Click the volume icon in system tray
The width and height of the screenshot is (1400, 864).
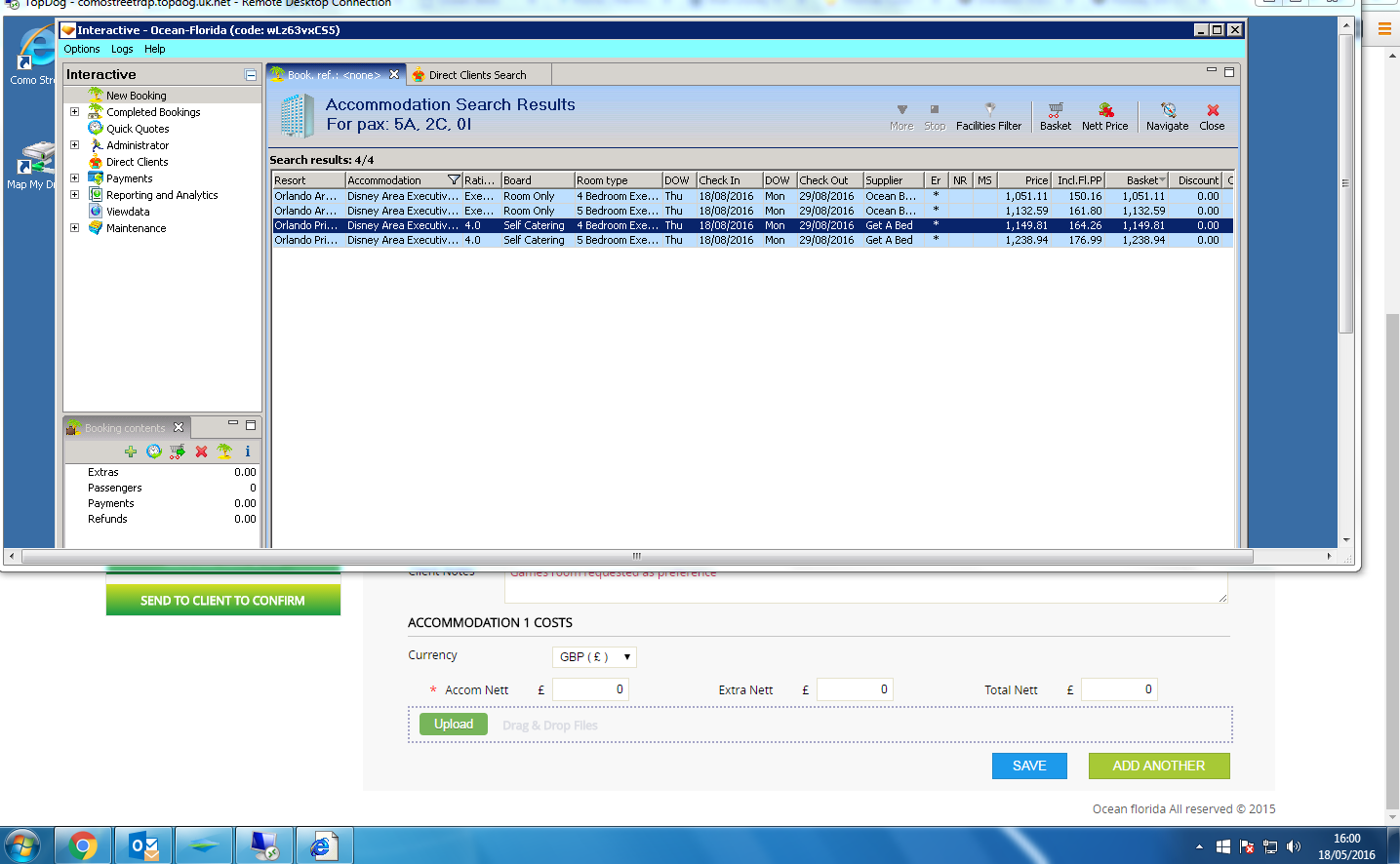1294,846
